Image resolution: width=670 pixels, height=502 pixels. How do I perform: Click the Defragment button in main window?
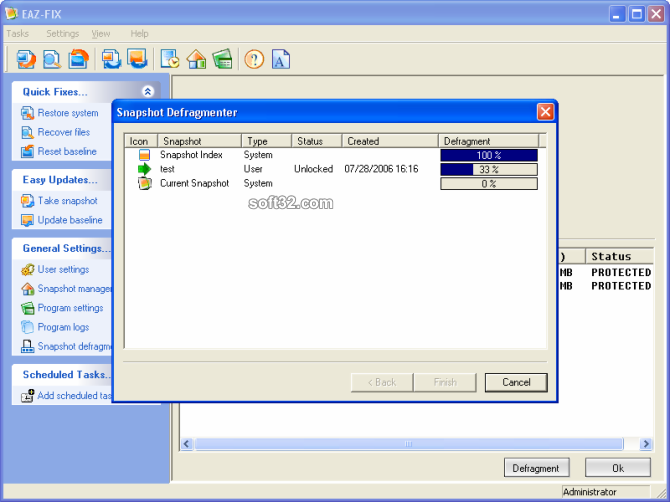(537, 468)
